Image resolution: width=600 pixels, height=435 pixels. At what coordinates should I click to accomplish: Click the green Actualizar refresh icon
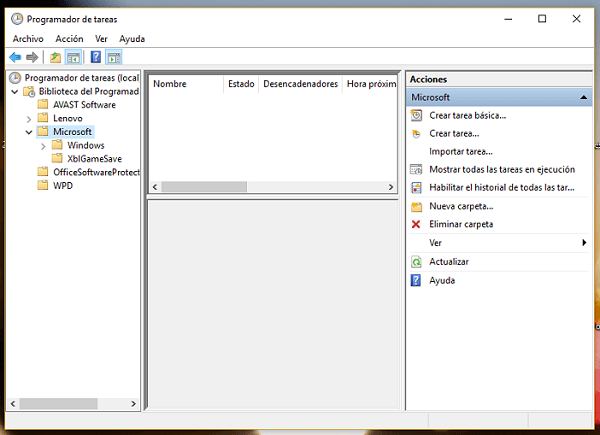click(417, 261)
